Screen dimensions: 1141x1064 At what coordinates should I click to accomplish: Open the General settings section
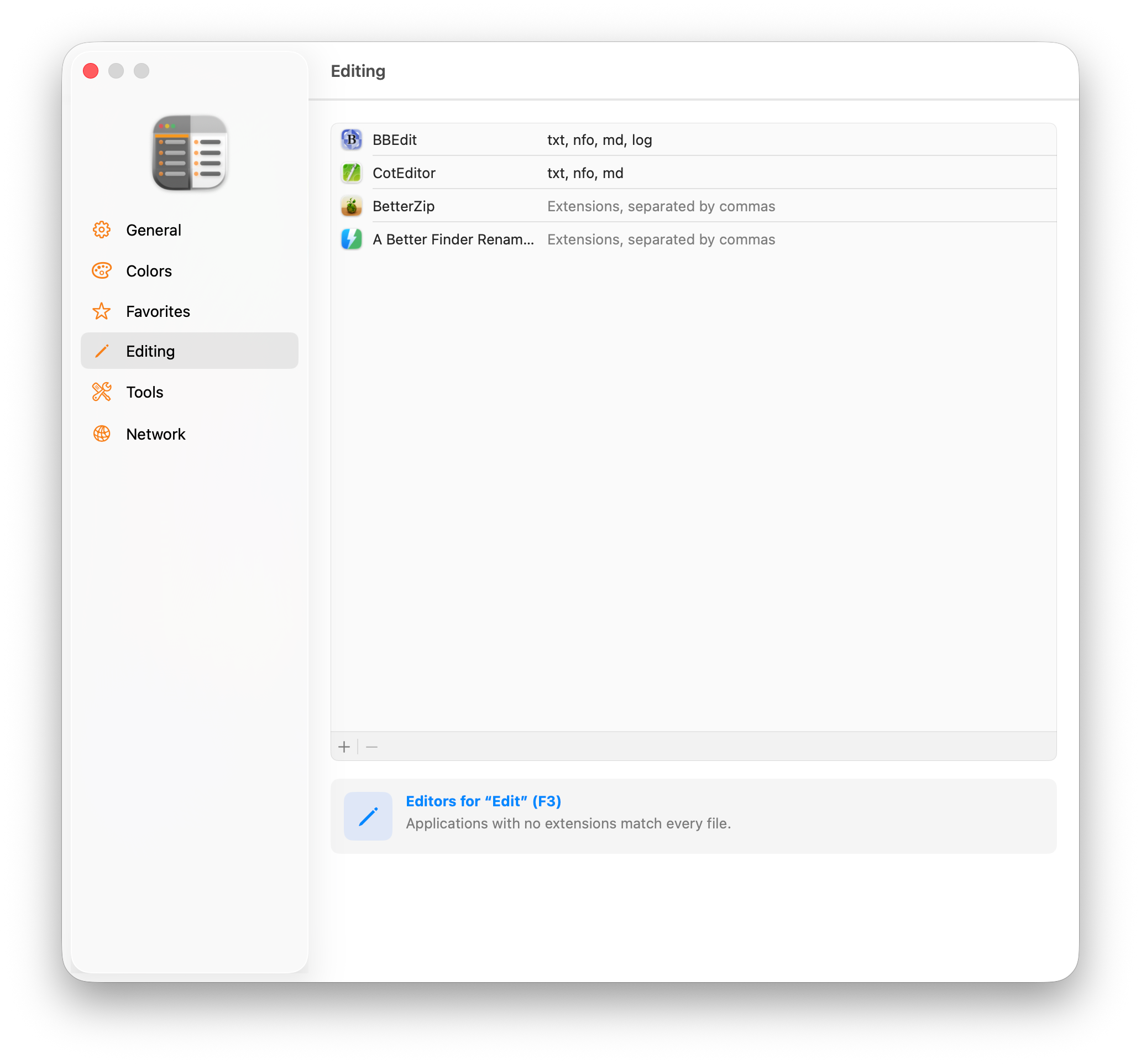pos(190,230)
